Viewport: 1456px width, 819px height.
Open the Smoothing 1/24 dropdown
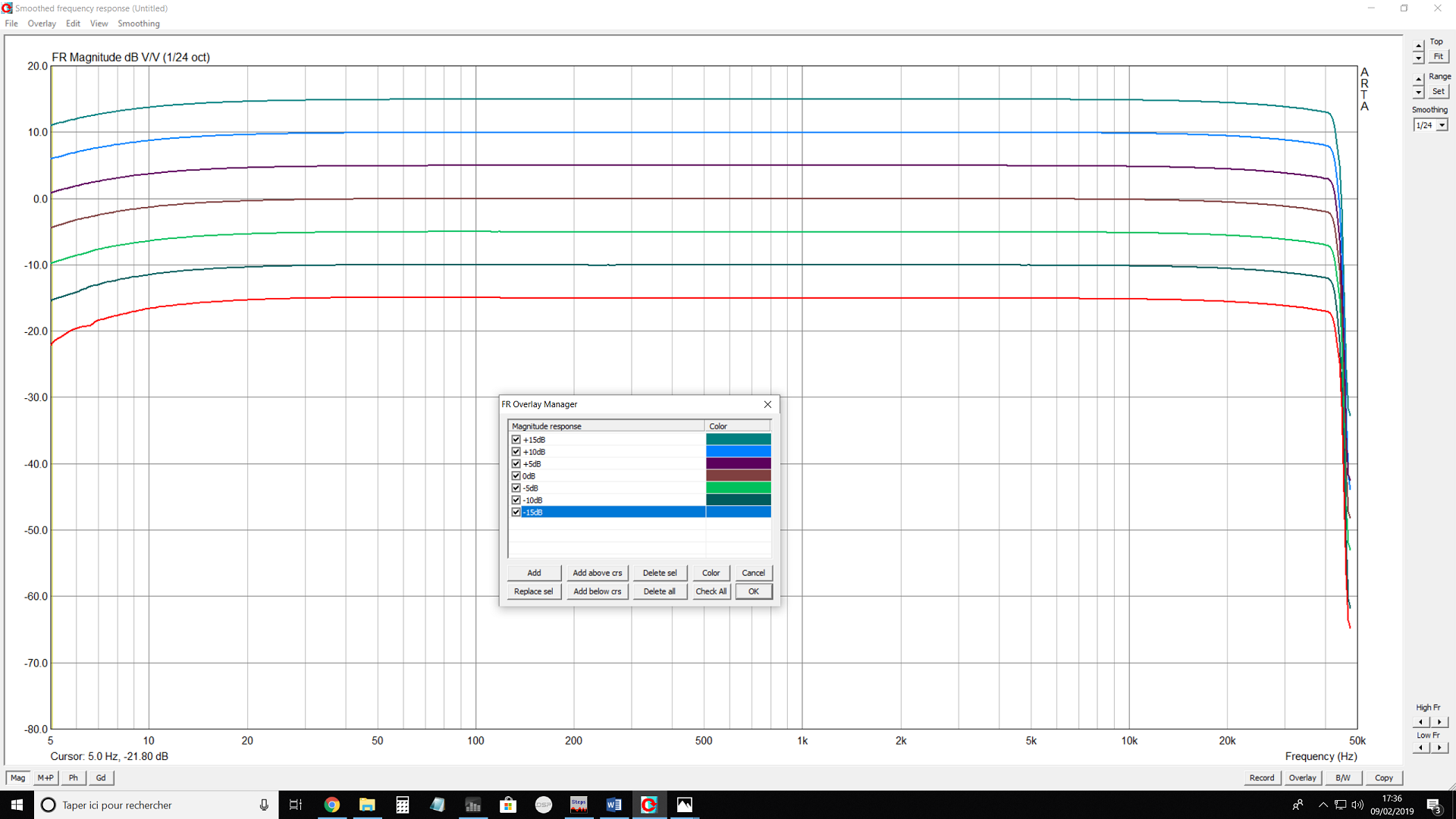pos(1442,125)
